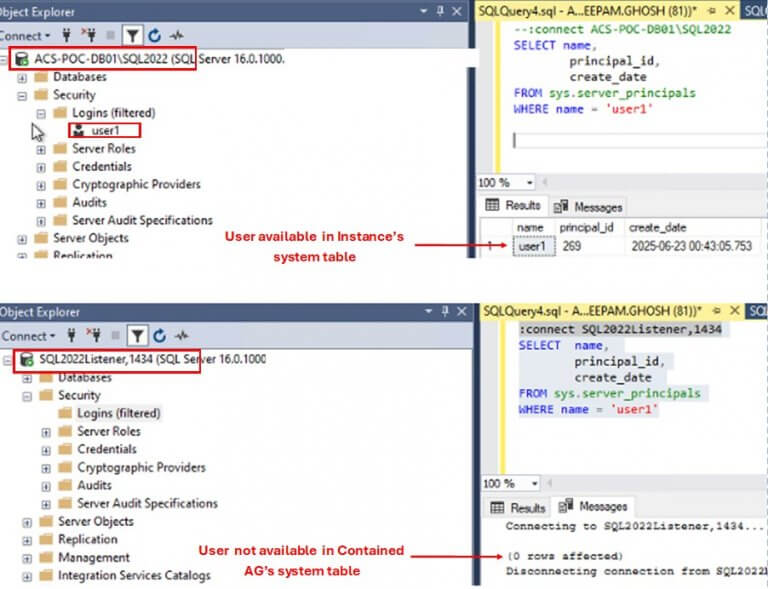This screenshot has width=768, height=589.
Task: Open Activity Monitor icon in bottom Object Explorer
Action: click(x=181, y=336)
